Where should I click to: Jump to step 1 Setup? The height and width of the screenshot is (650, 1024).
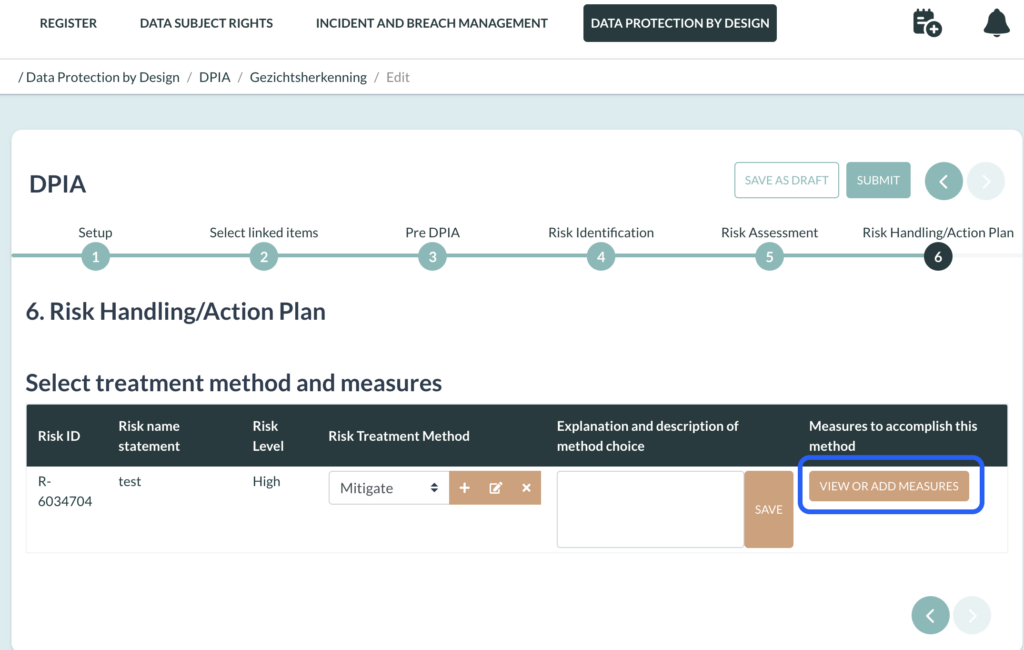[x=95, y=257]
